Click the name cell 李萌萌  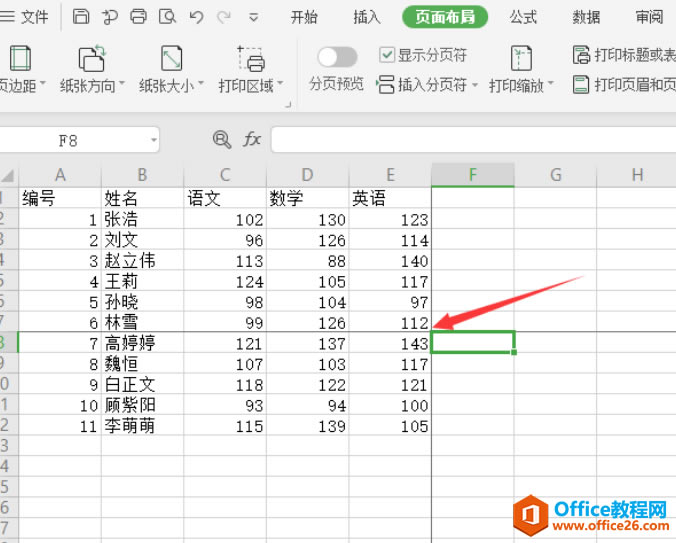coord(142,426)
